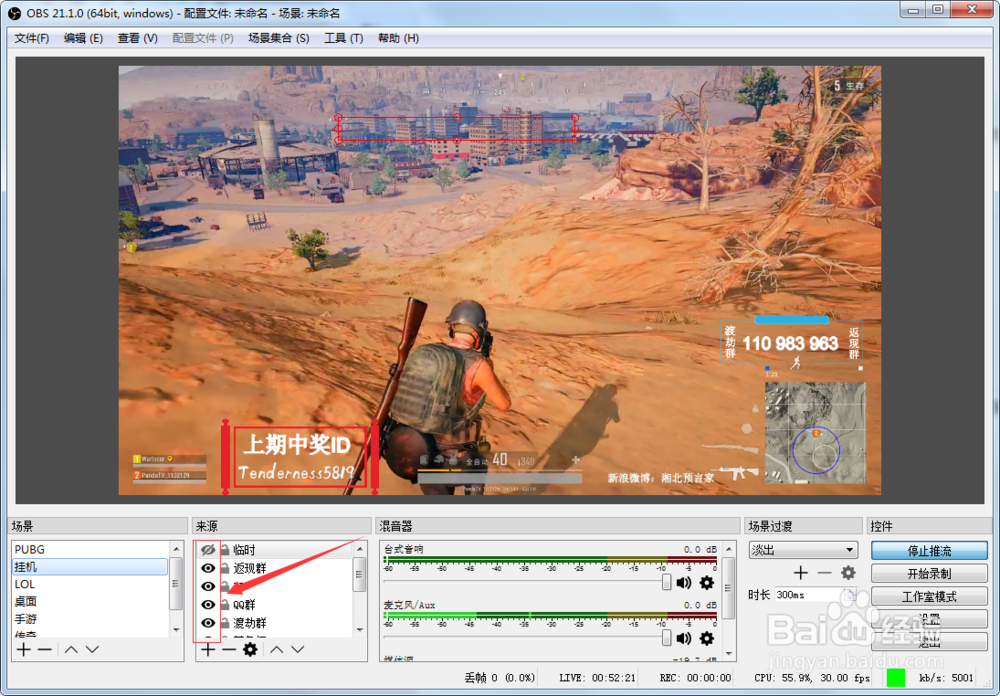The image size is (1000, 696).
Task: Select the LOL scene
Action: (90, 584)
